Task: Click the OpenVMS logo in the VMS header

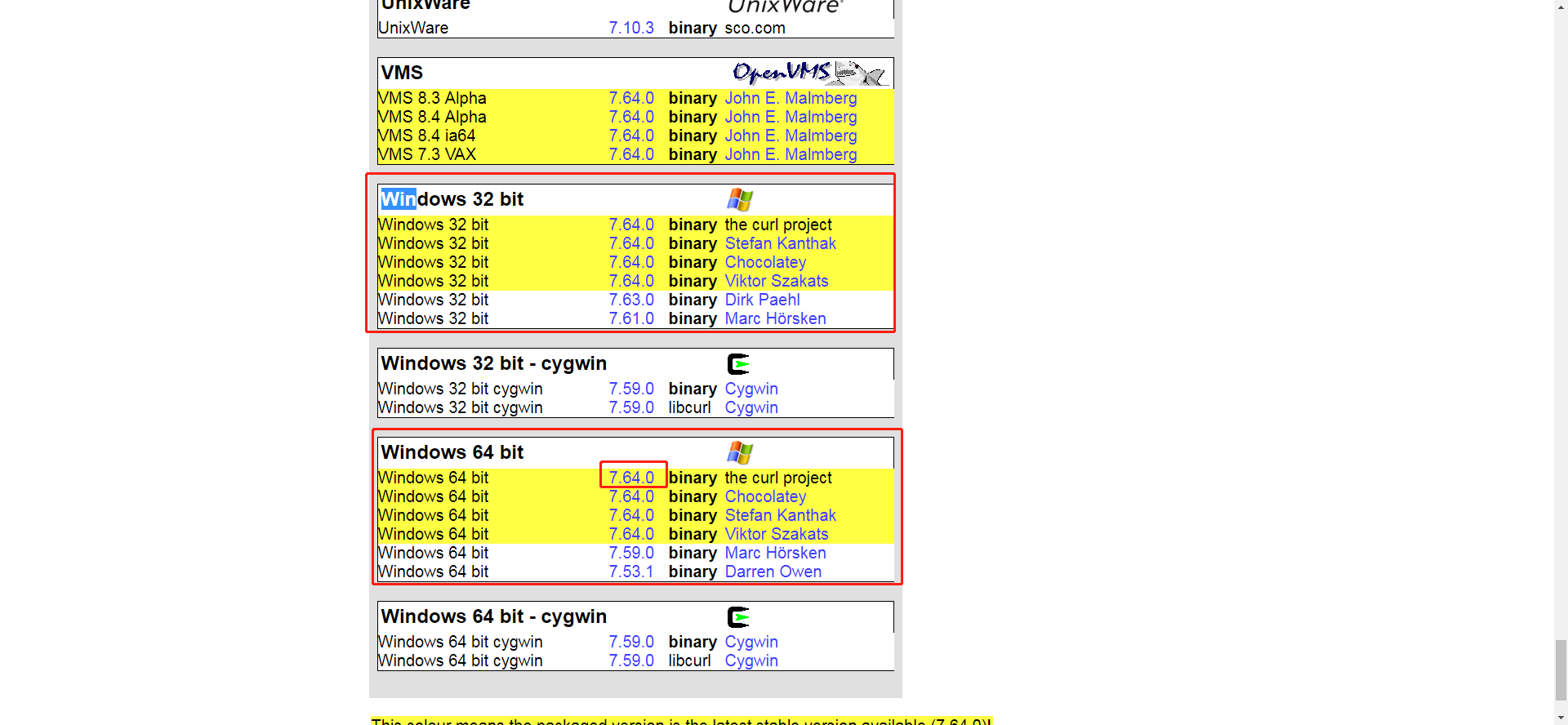Action: tap(807, 73)
